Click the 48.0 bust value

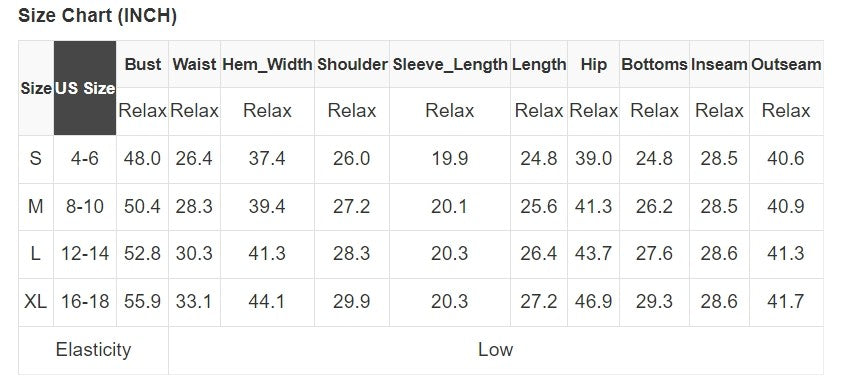tap(142, 159)
